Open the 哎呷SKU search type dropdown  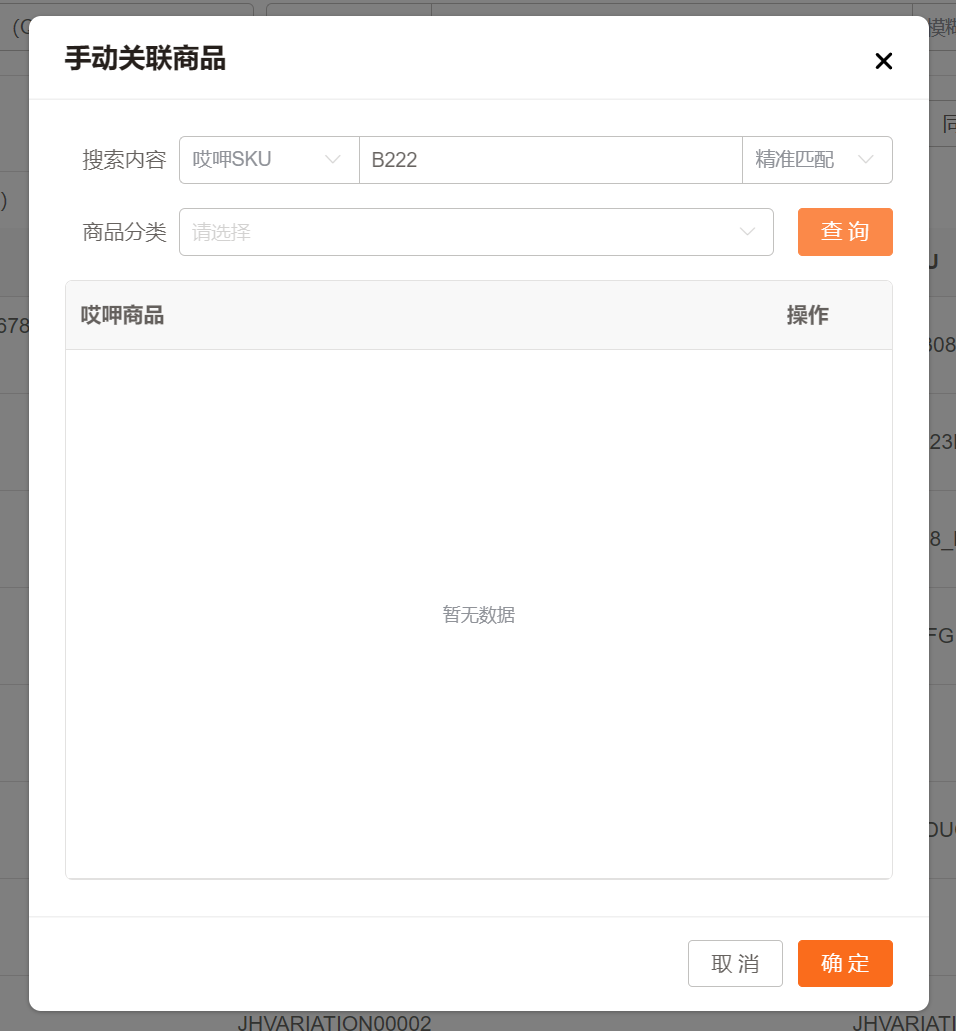pyautogui.click(x=269, y=160)
